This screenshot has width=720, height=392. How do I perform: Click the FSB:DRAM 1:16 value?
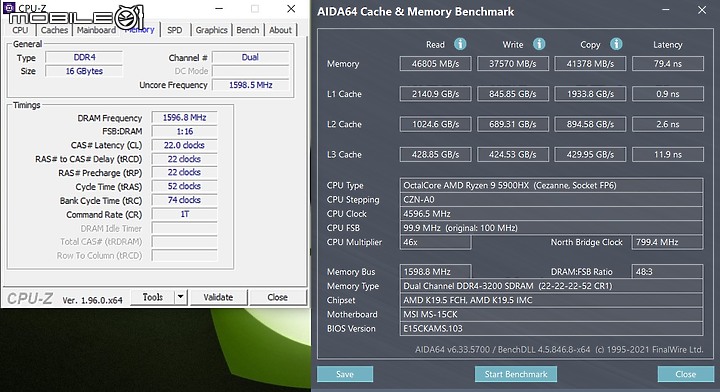click(x=184, y=132)
